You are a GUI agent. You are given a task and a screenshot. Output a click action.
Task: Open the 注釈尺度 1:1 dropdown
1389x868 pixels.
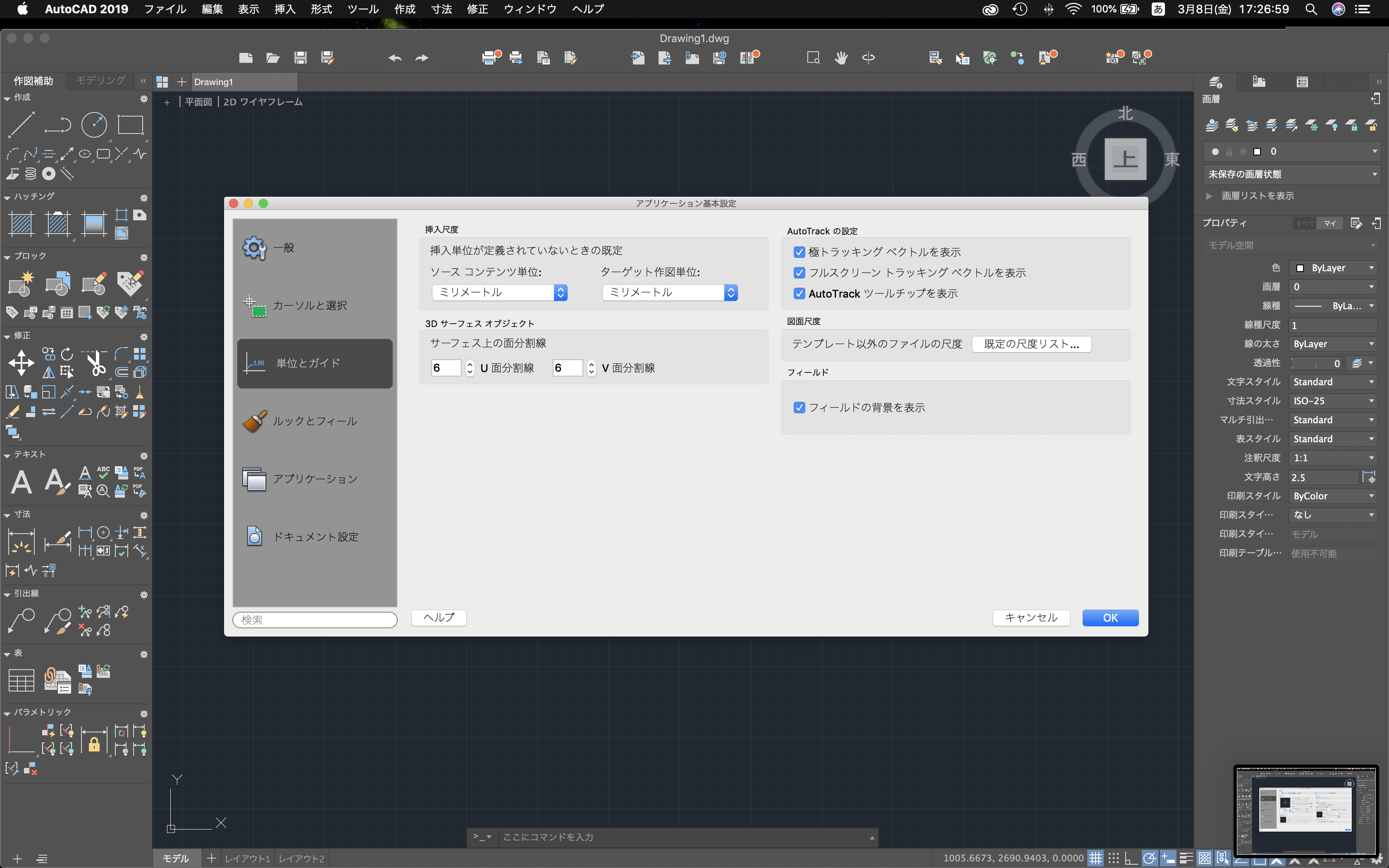[1333, 458]
